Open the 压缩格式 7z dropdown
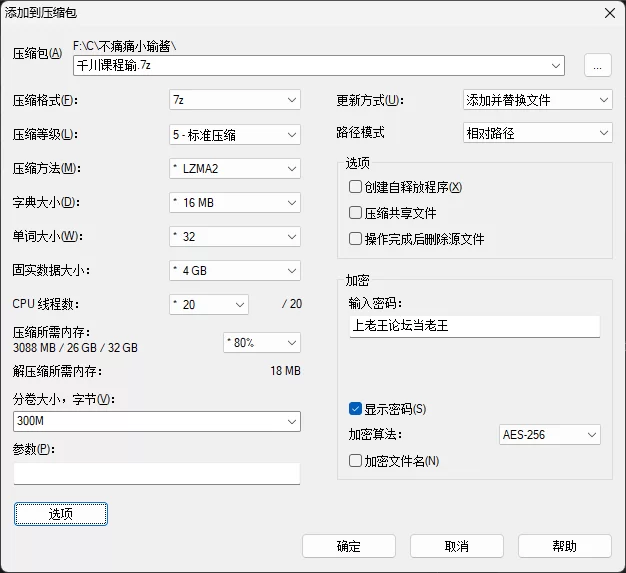Viewport: 626px width, 573px height. (x=235, y=100)
